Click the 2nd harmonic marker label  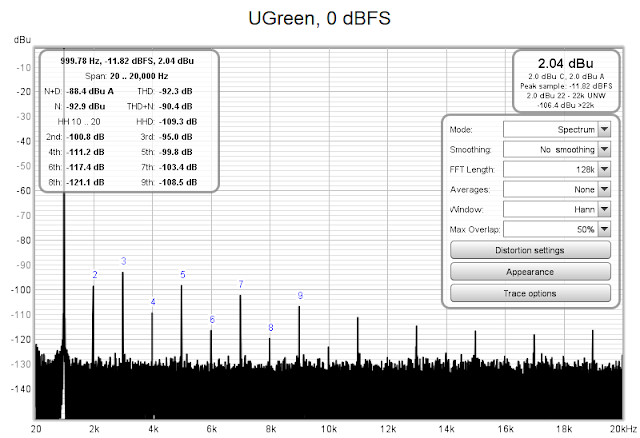coord(95,275)
